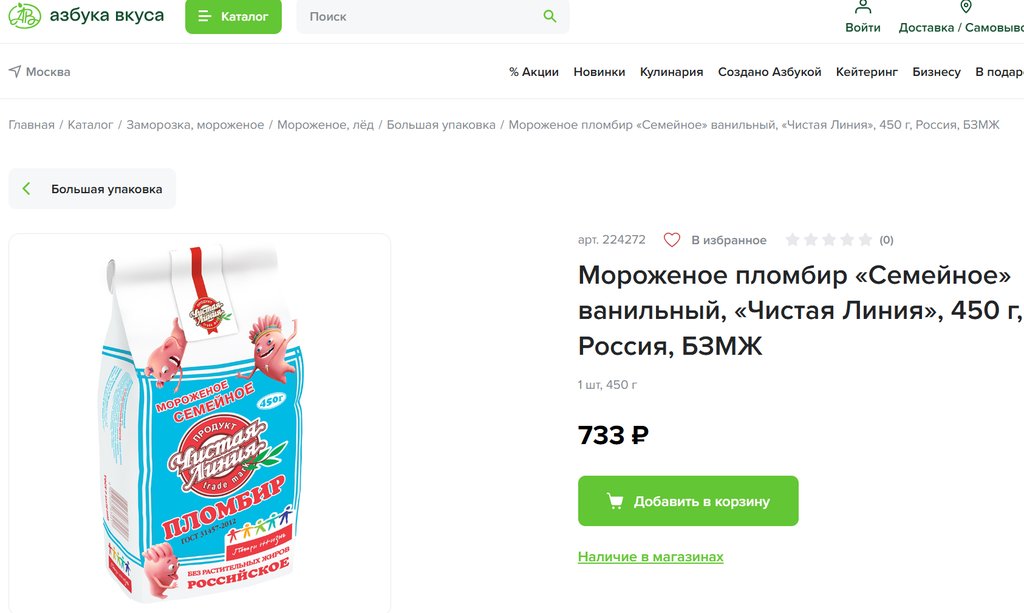
Task: Open the Кейтеринг navigation item
Action: 866,72
